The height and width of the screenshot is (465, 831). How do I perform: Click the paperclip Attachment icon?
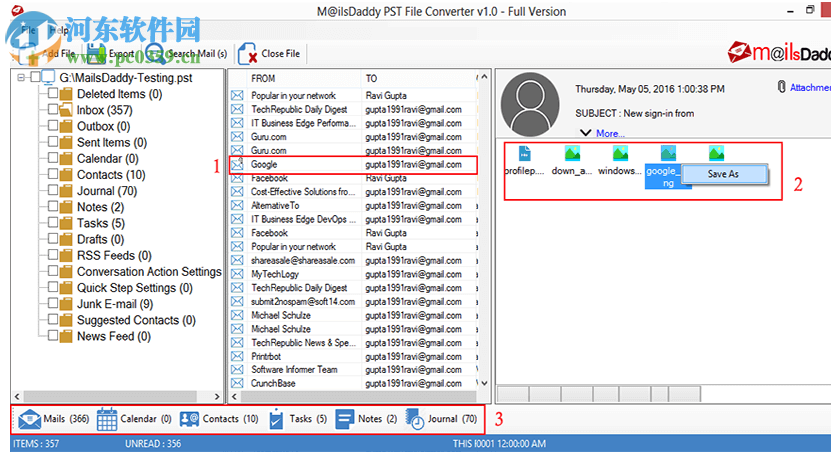(781, 87)
